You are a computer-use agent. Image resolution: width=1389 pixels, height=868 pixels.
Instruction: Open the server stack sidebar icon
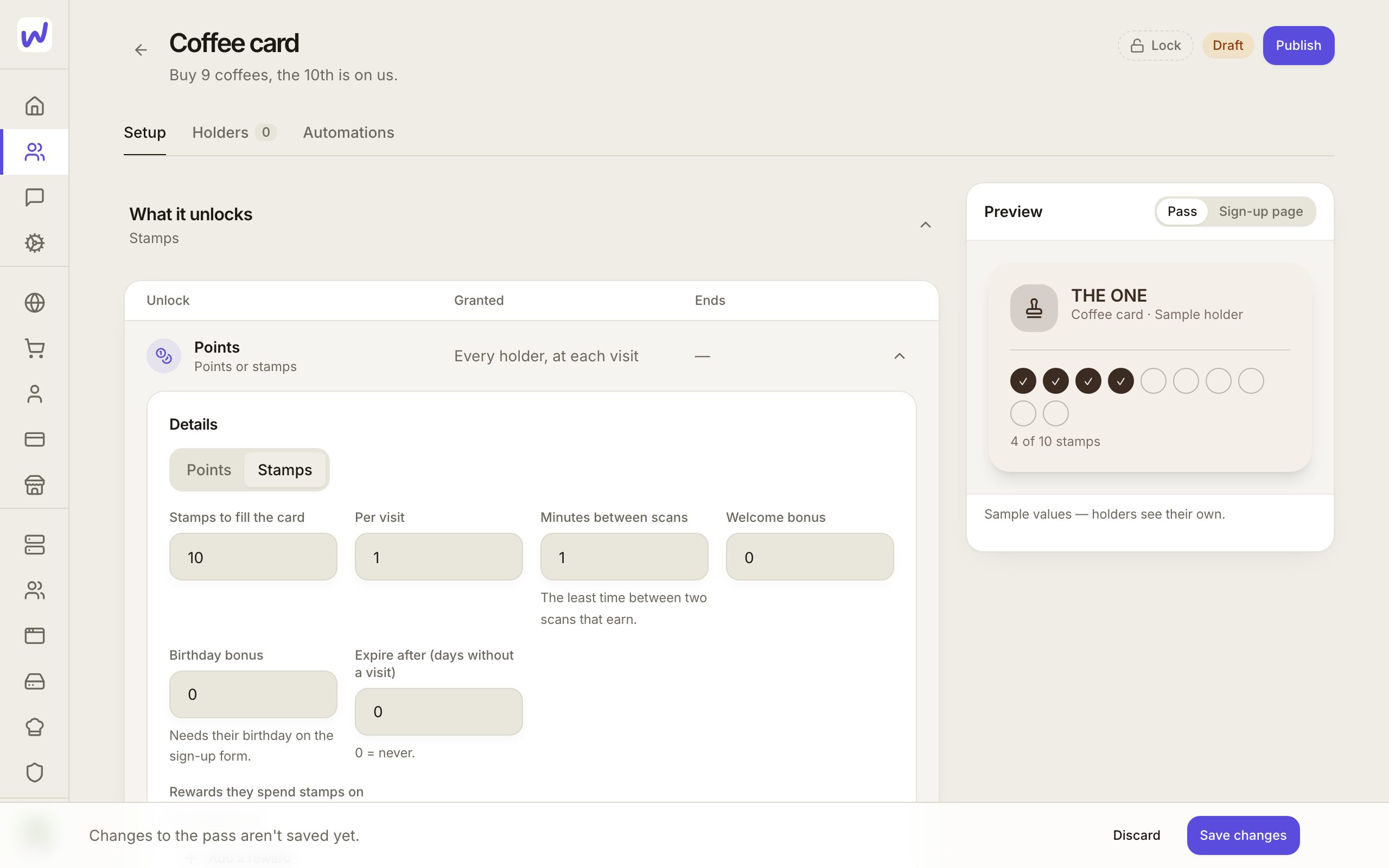[34, 545]
